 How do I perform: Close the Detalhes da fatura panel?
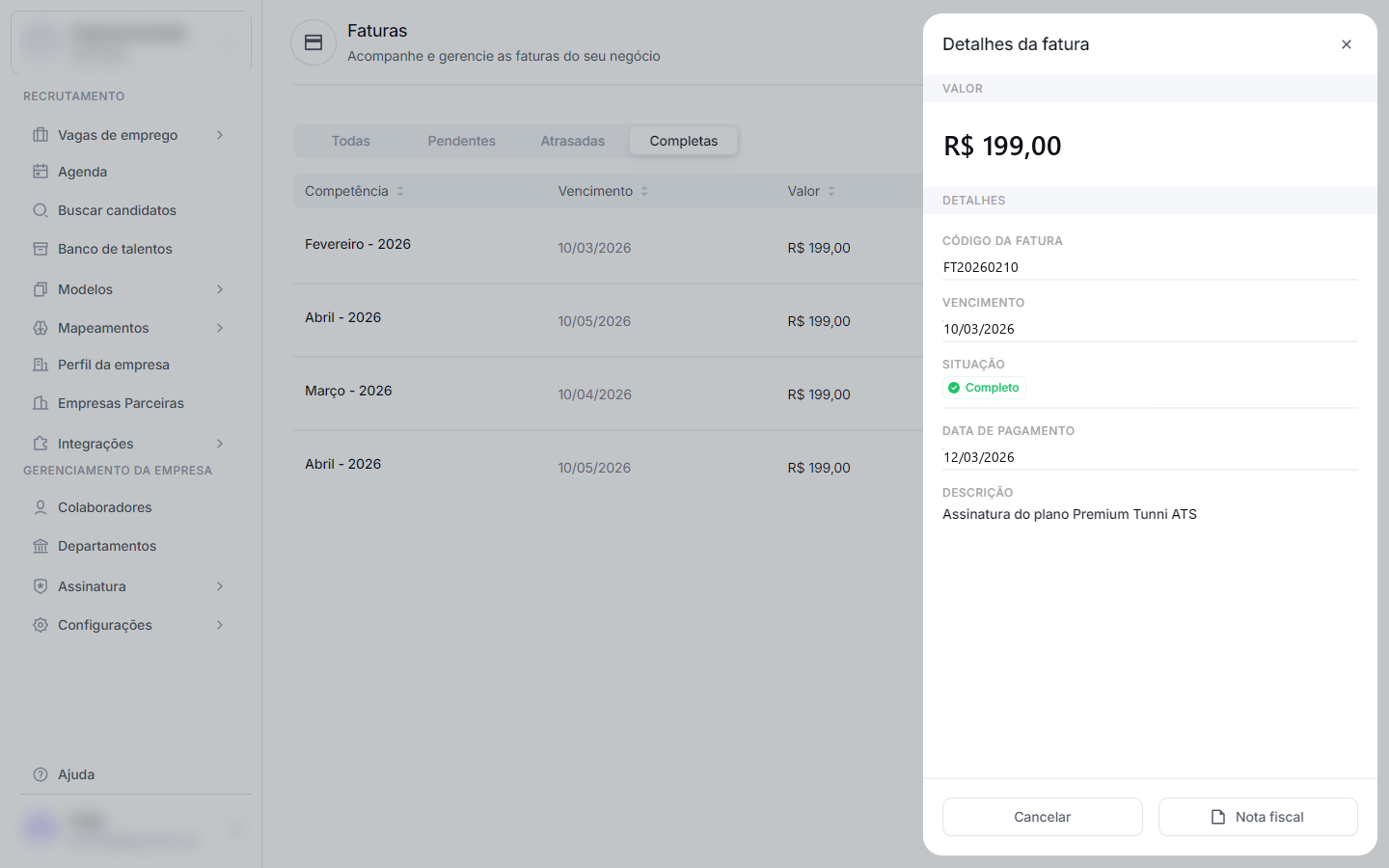(1347, 44)
